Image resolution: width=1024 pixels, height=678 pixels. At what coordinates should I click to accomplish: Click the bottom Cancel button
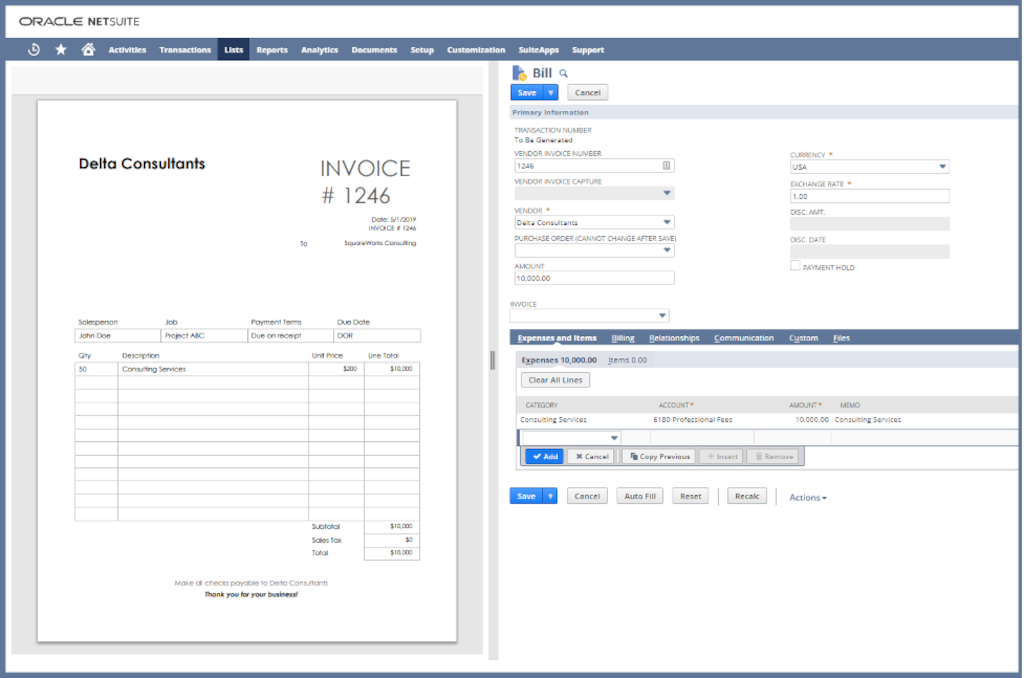587,496
